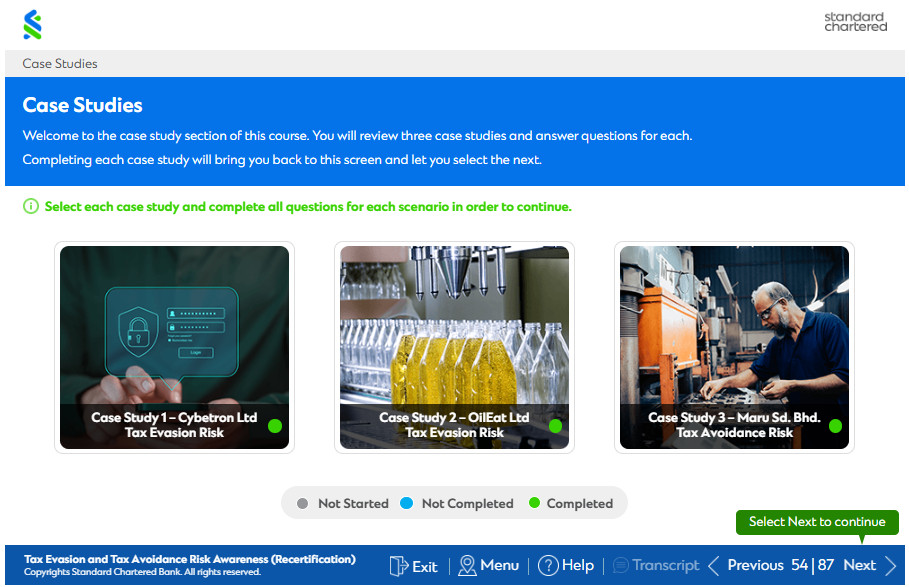The height and width of the screenshot is (587, 909).
Task: Continue with the Next button
Action: click(860, 565)
